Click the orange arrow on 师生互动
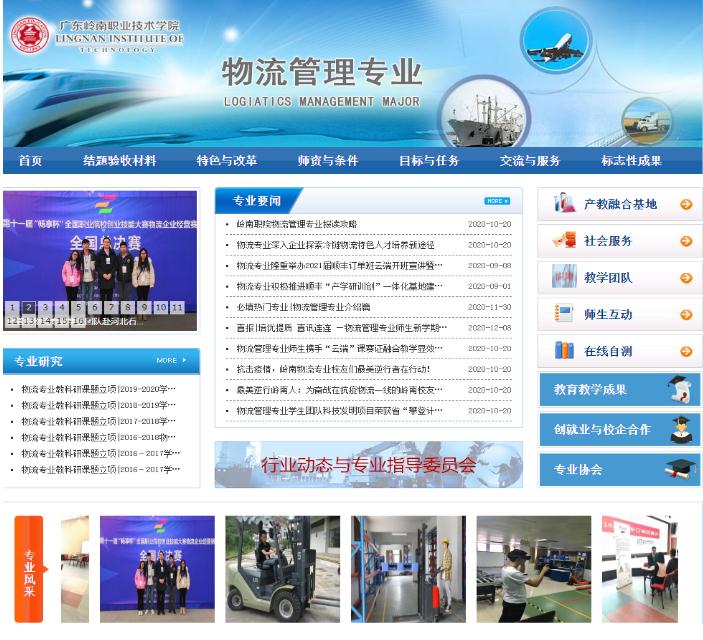 click(x=686, y=314)
